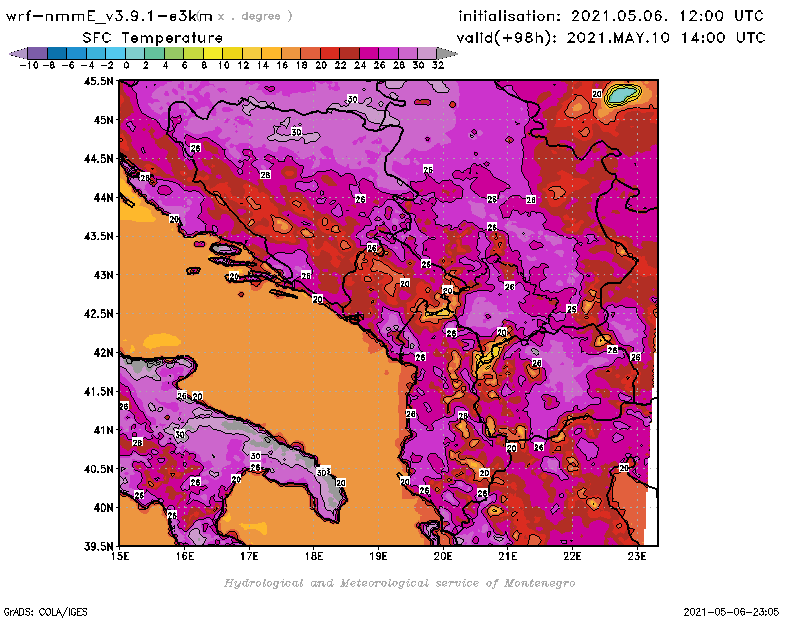Screen dimensions: 800x618
Task: Click the legend swatch between -10 and -8
Action: click(38, 53)
